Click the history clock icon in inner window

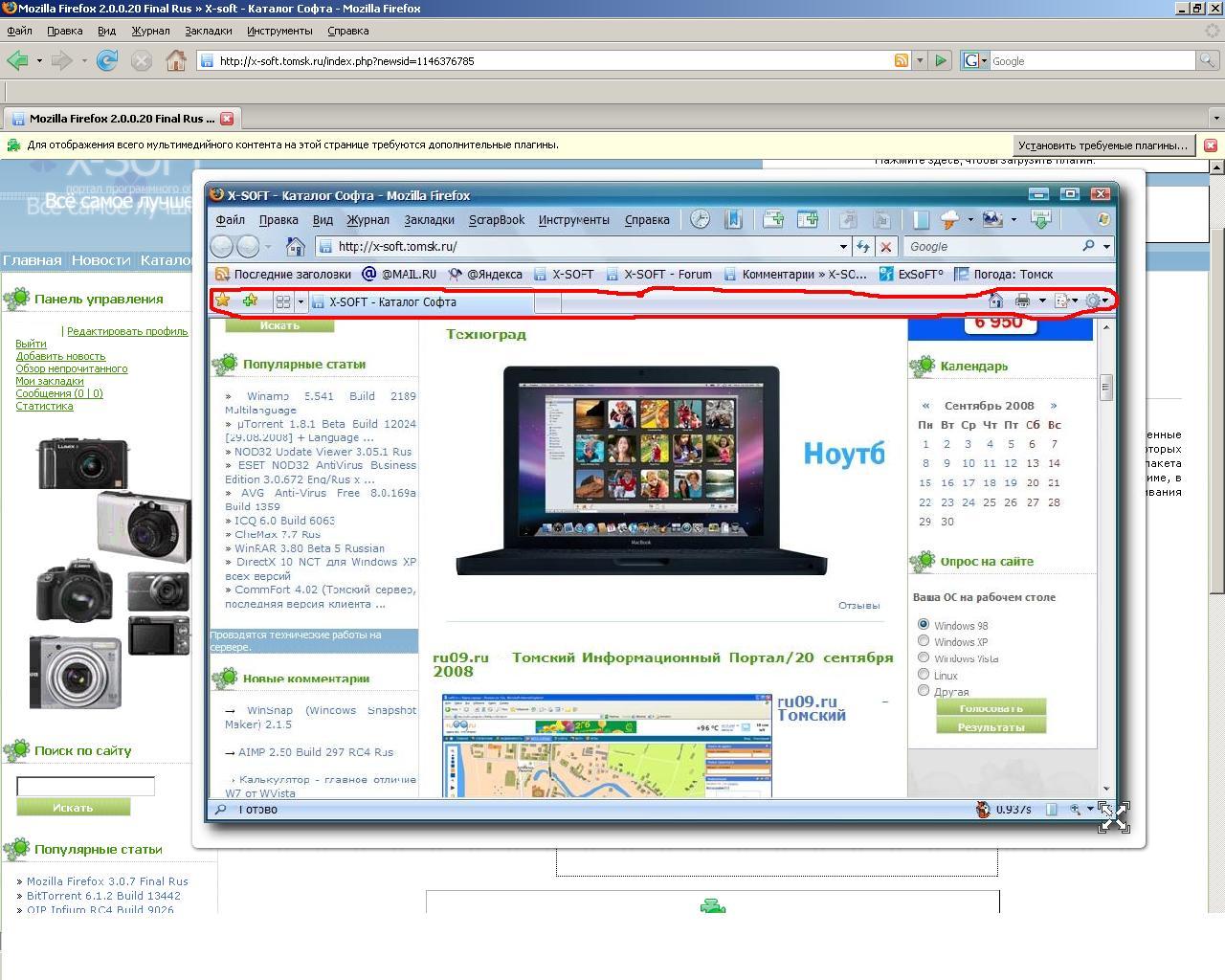coord(701,219)
